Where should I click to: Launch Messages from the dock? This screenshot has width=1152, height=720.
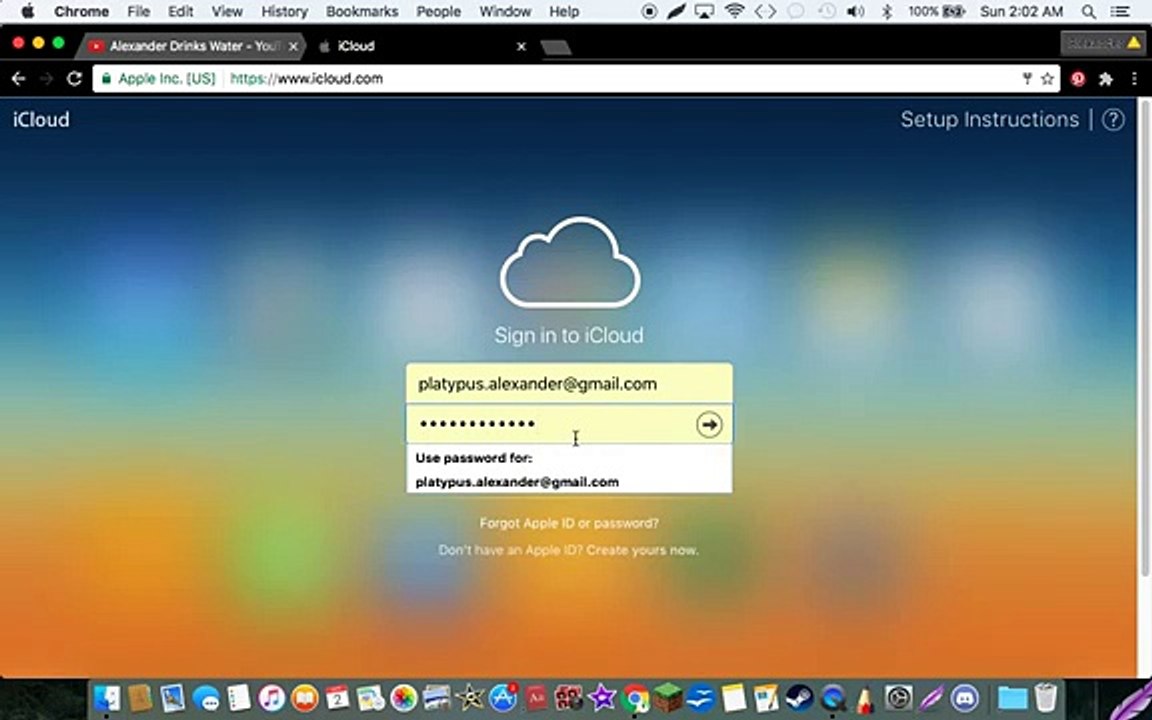coord(206,697)
